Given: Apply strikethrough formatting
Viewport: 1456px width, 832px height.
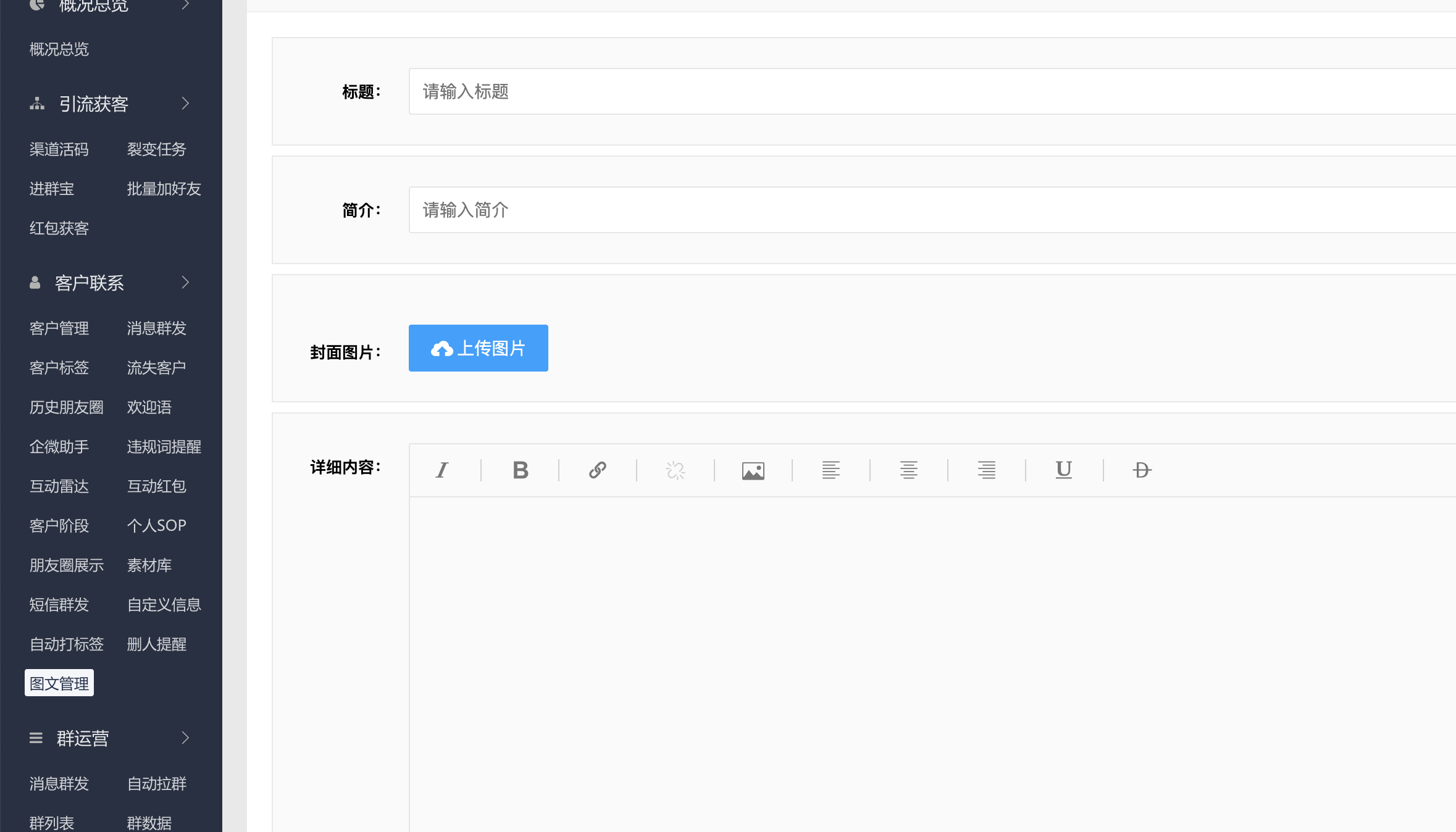Looking at the screenshot, I should coord(1142,470).
